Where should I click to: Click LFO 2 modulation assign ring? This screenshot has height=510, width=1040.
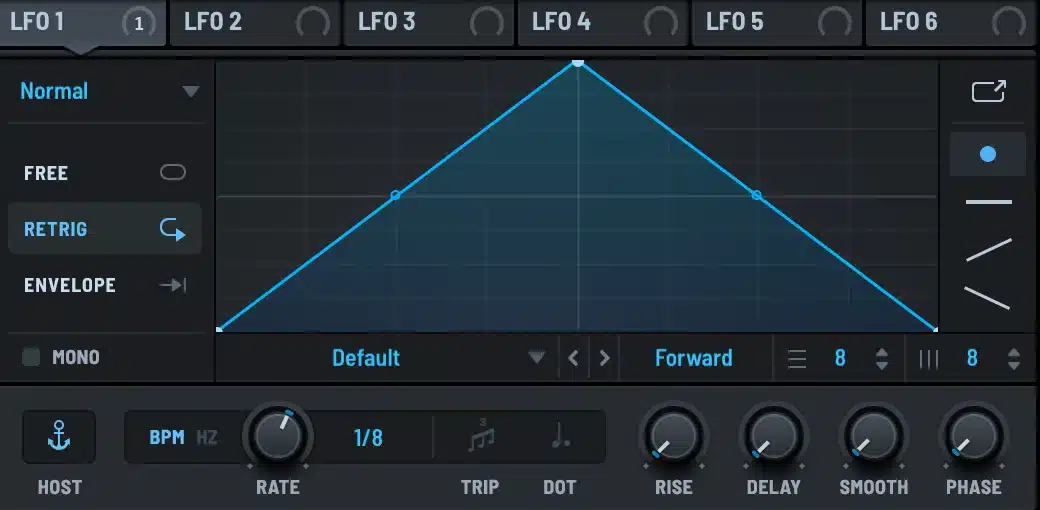click(x=312, y=24)
